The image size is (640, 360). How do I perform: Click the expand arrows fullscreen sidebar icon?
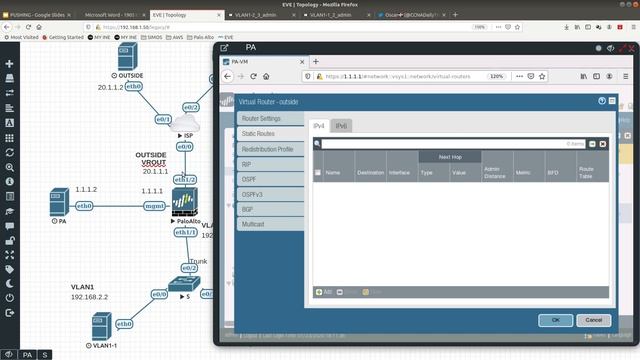pos(9,255)
